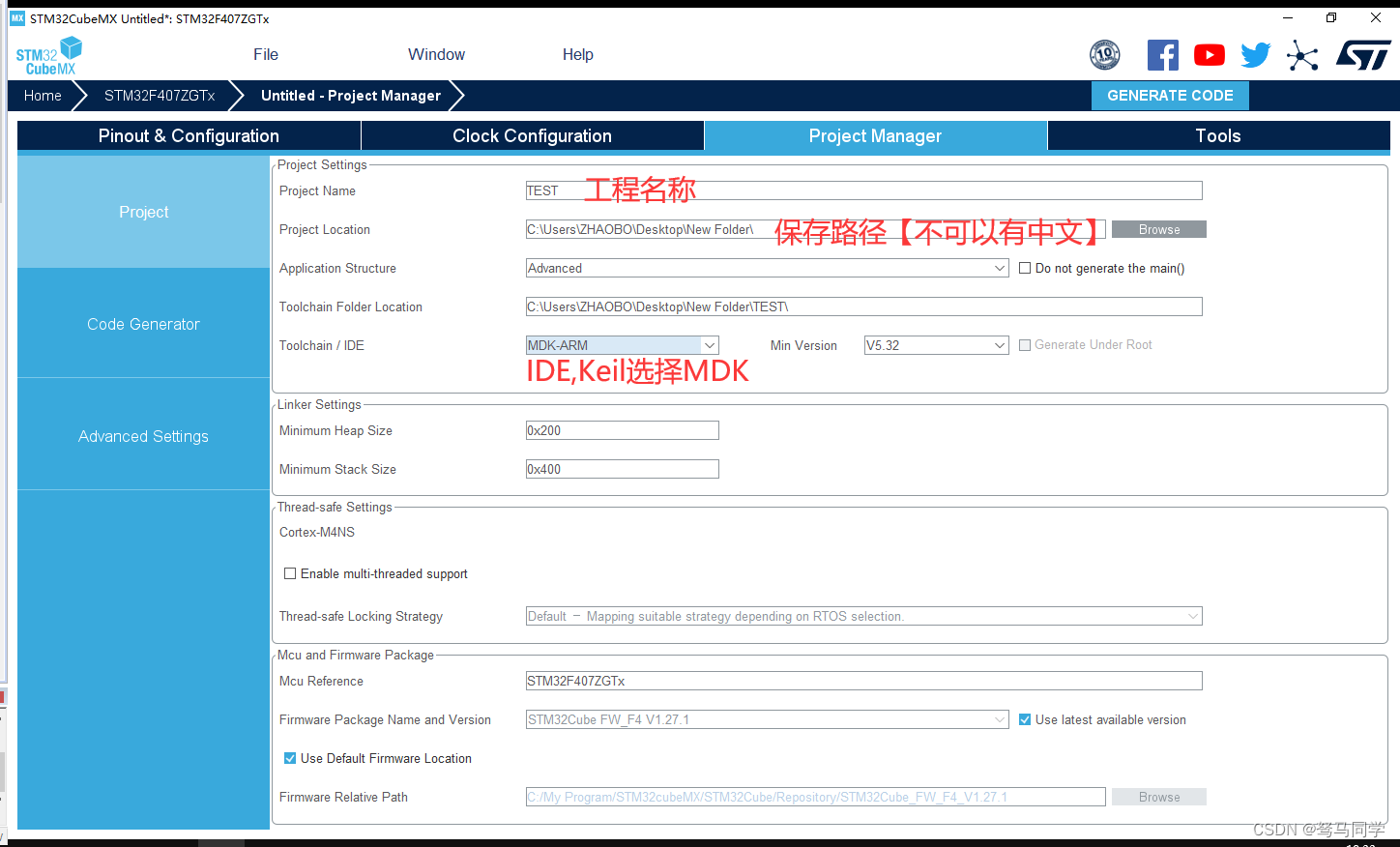This screenshot has height=847, width=1400.
Task: Click the STM32F407ZGTx breadcrumb
Action: 160,96
